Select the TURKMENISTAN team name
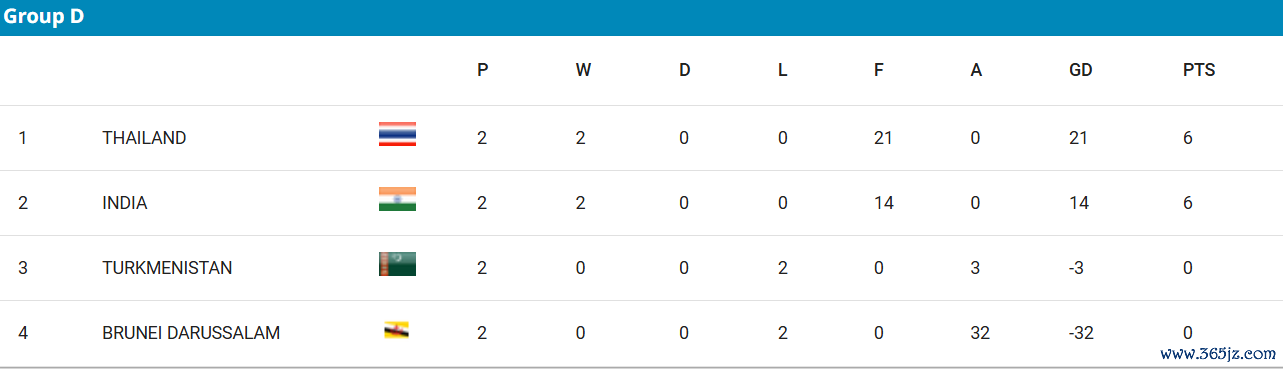This screenshot has height=369, width=1283. tap(167, 268)
